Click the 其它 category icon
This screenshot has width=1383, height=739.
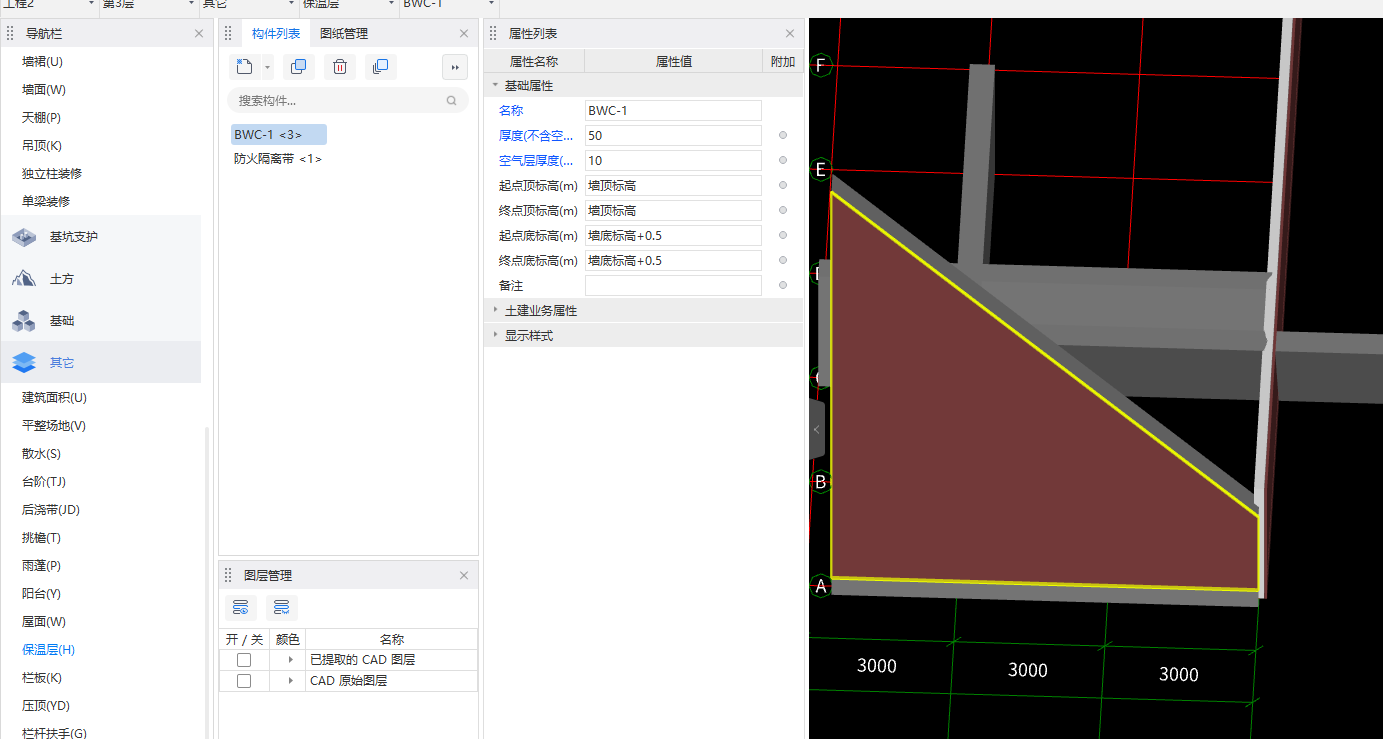pyautogui.click(x=24, y=363)
